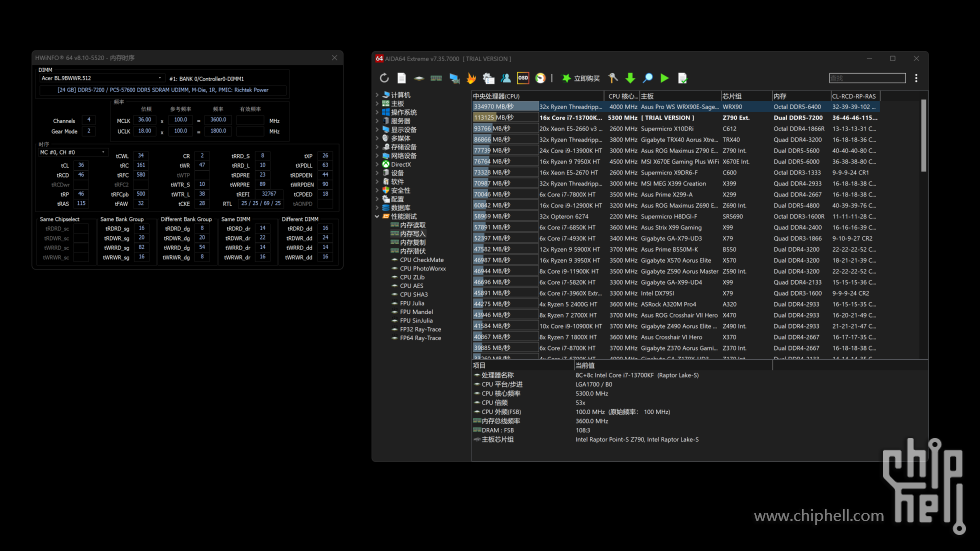Select FPU SinJulia benchmark
980x551 pixels.
[416, 320]
